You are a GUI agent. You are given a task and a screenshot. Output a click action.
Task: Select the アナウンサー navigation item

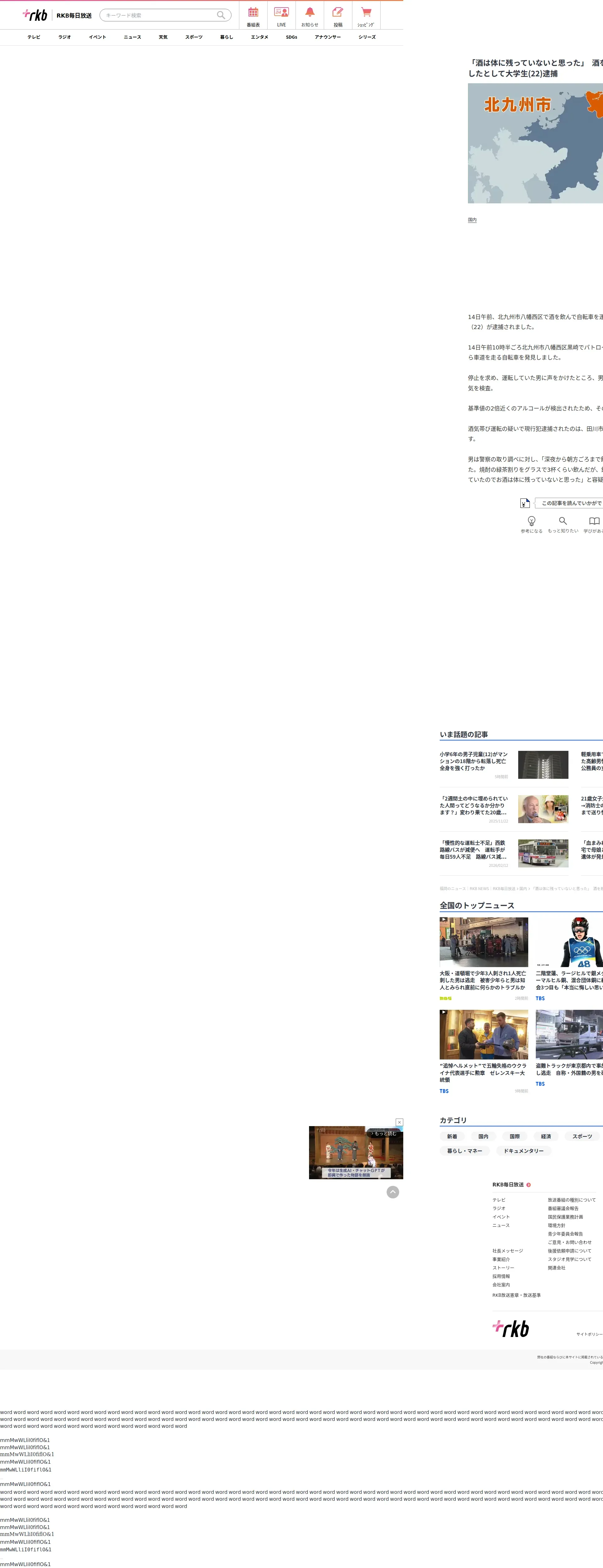tap(327, 37)
